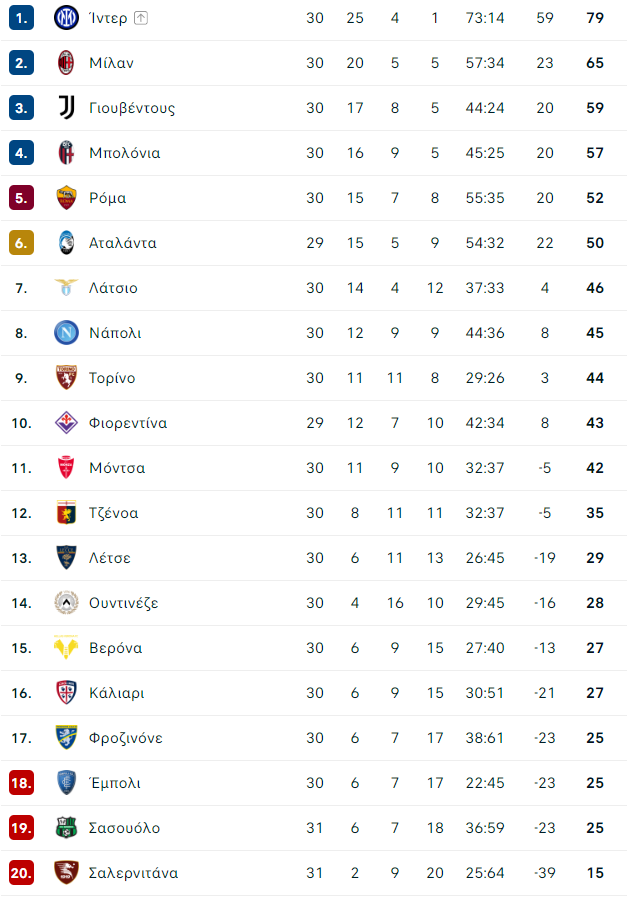Click the Salernitana club crest
The image size is (627, 907).
click(x=66, y=872)
